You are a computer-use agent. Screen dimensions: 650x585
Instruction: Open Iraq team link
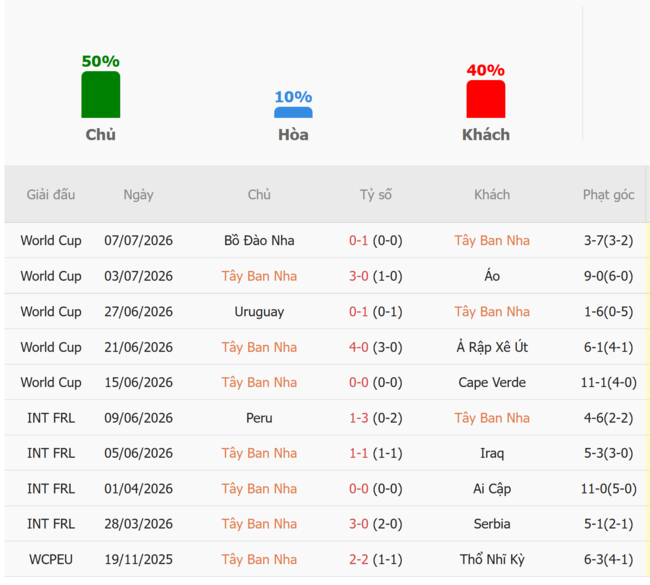point(492,453)
